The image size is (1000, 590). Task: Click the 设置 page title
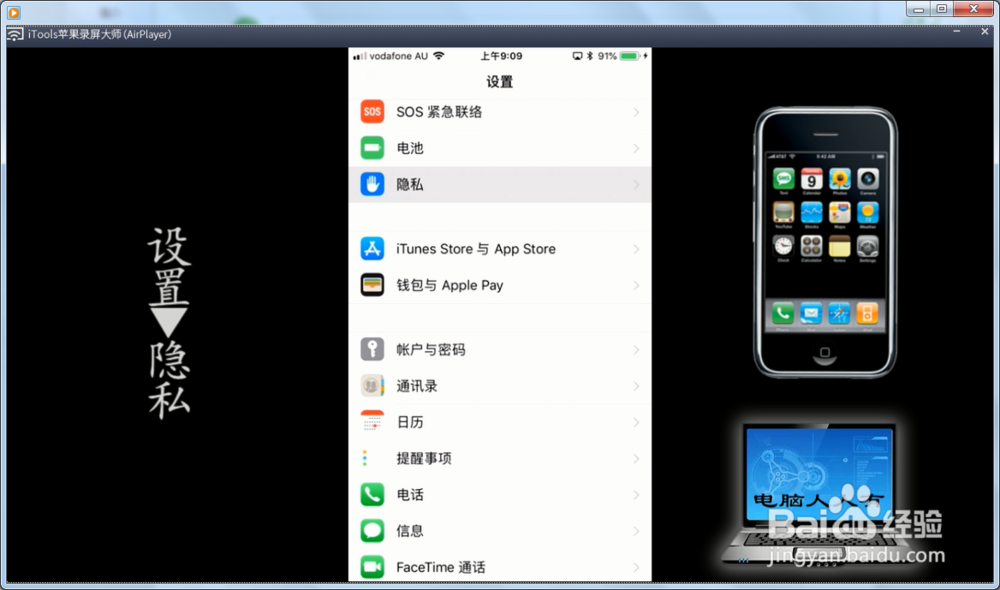click(499, 82)
